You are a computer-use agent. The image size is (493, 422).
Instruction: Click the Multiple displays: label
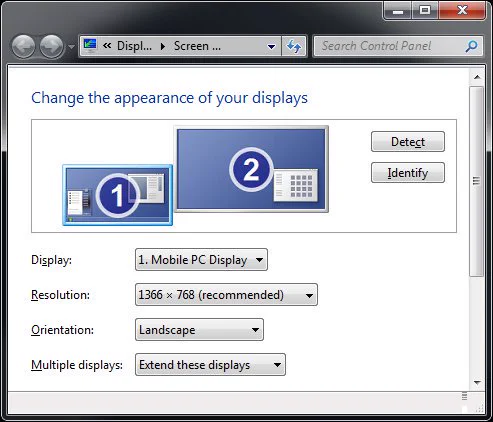tap(77, 365)
